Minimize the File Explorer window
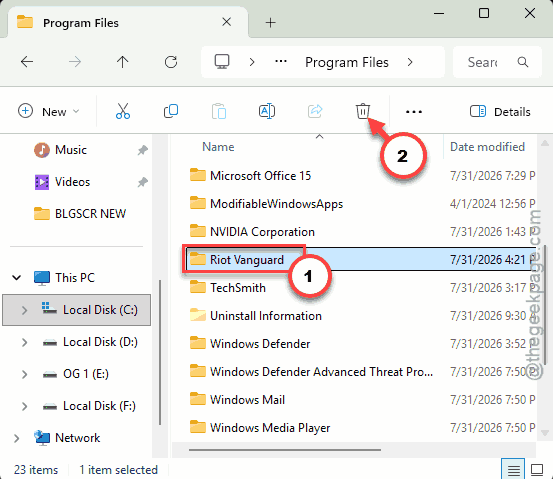 point(439,13)
